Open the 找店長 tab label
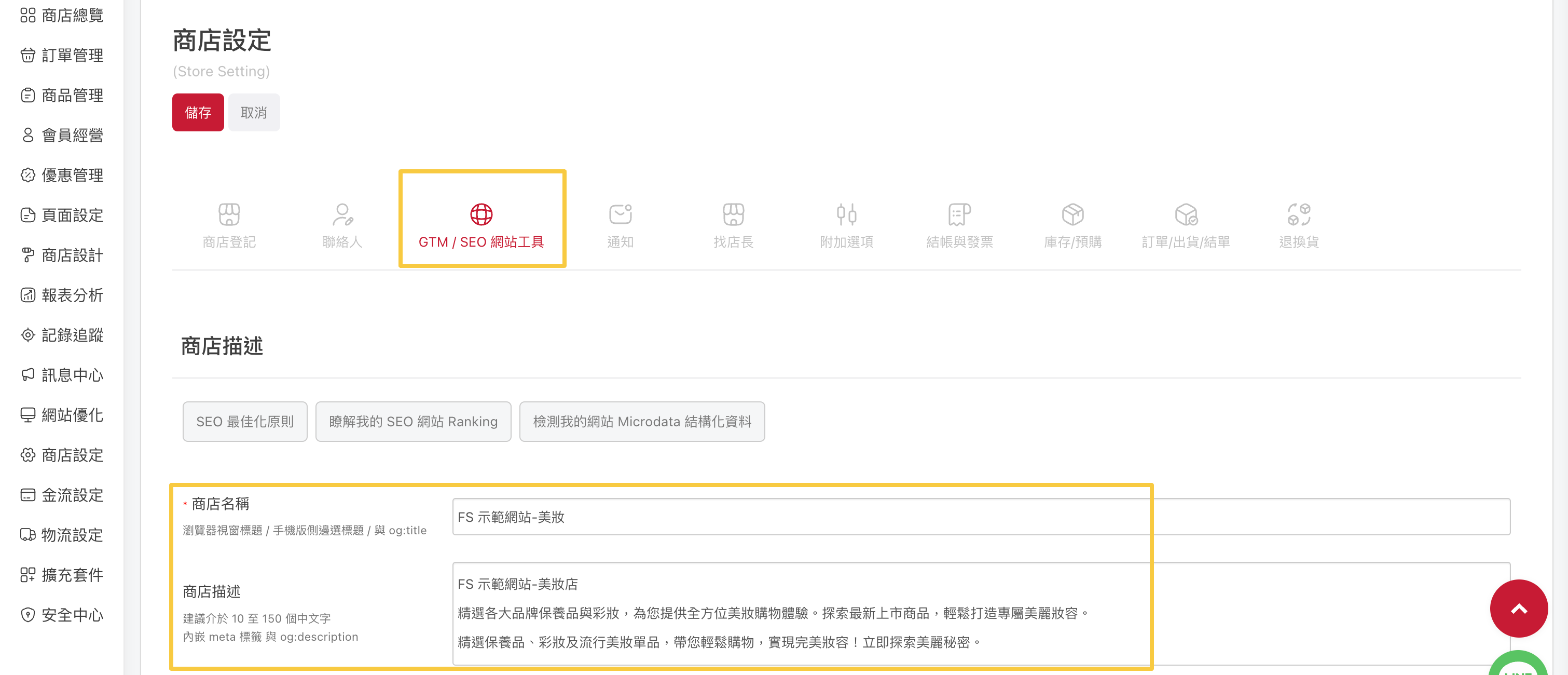 pos(734,242)
